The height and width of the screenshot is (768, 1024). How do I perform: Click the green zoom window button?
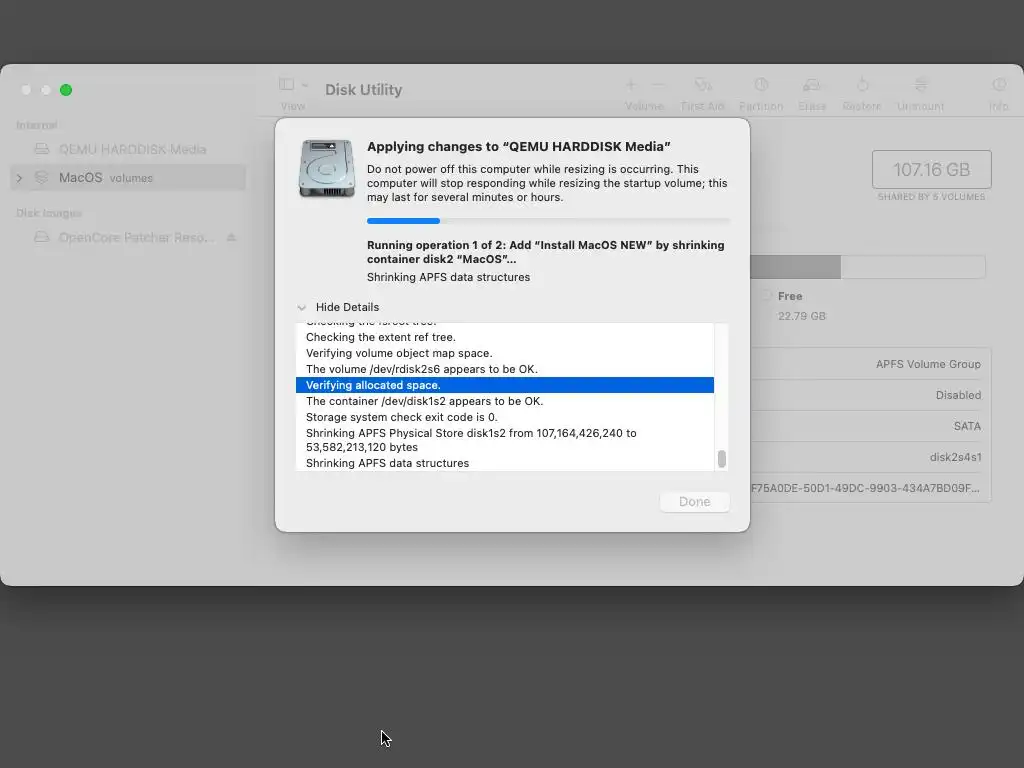click(x=66, y=90)
